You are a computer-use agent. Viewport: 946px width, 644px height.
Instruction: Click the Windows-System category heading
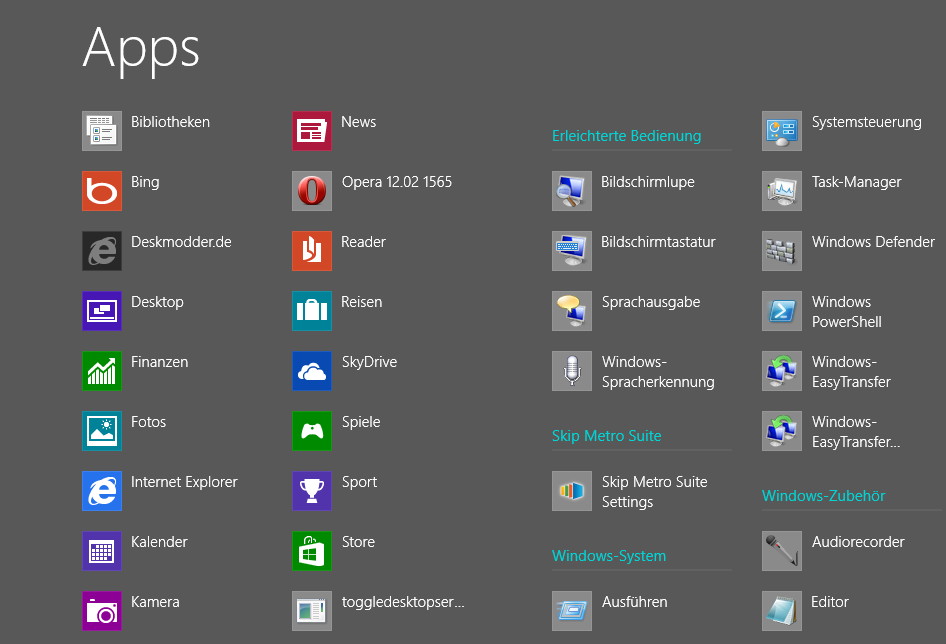point(609,556)
